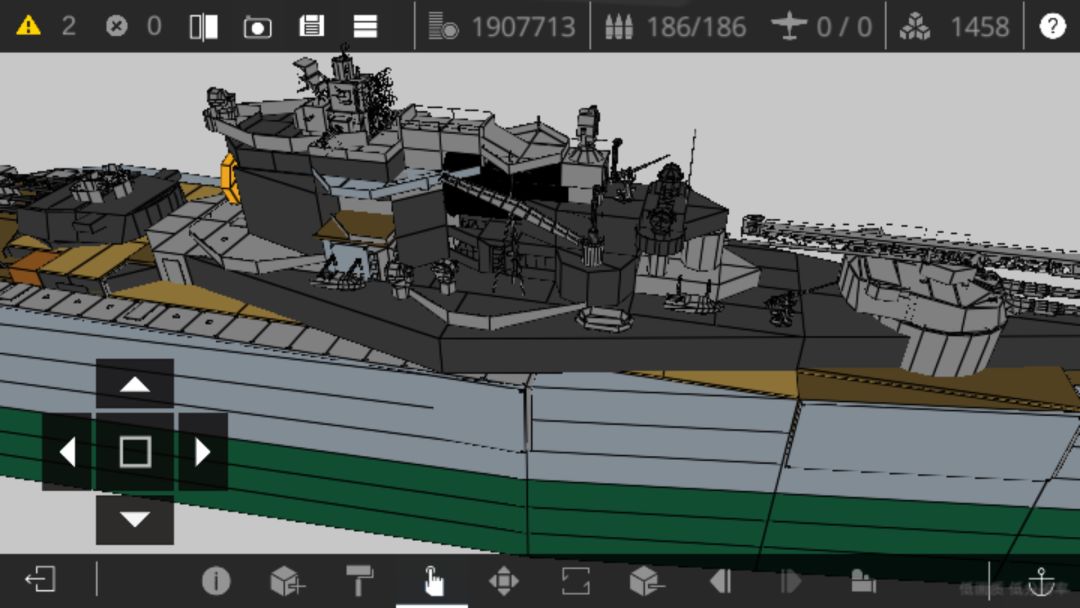Move camera up with the up arrow
The width and height of the screenshot is (1080, 608).
[x=135, y=384]
